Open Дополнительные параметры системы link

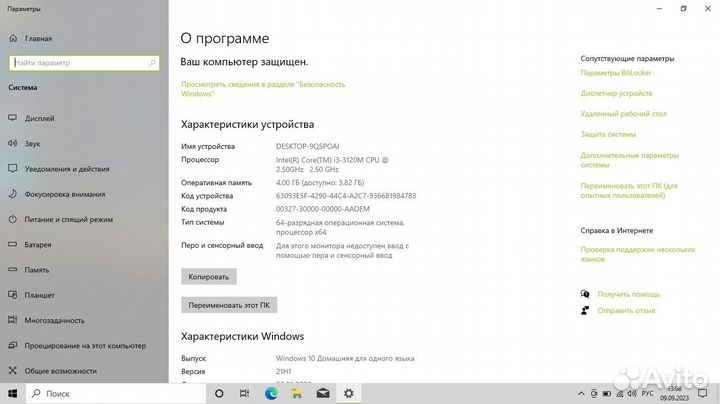tap(630, 160)
